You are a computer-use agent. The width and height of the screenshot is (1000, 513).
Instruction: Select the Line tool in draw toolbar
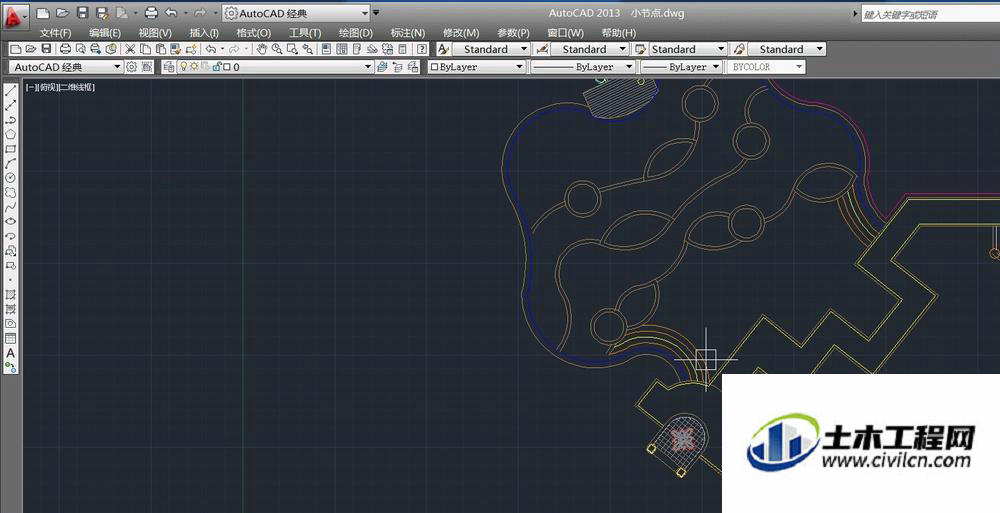(11, 91)
